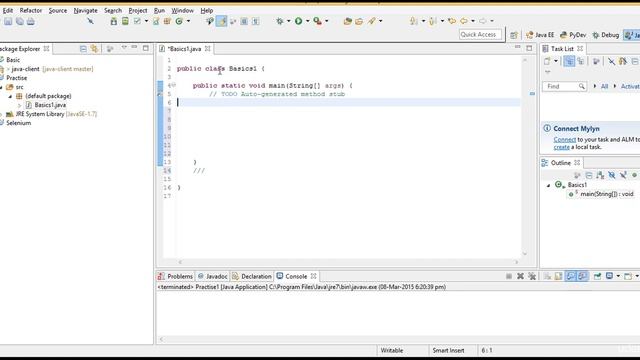This screenshot has width=640, height=360.
Task: Click the Save All toolbar icon
Action: coord(20,21)
